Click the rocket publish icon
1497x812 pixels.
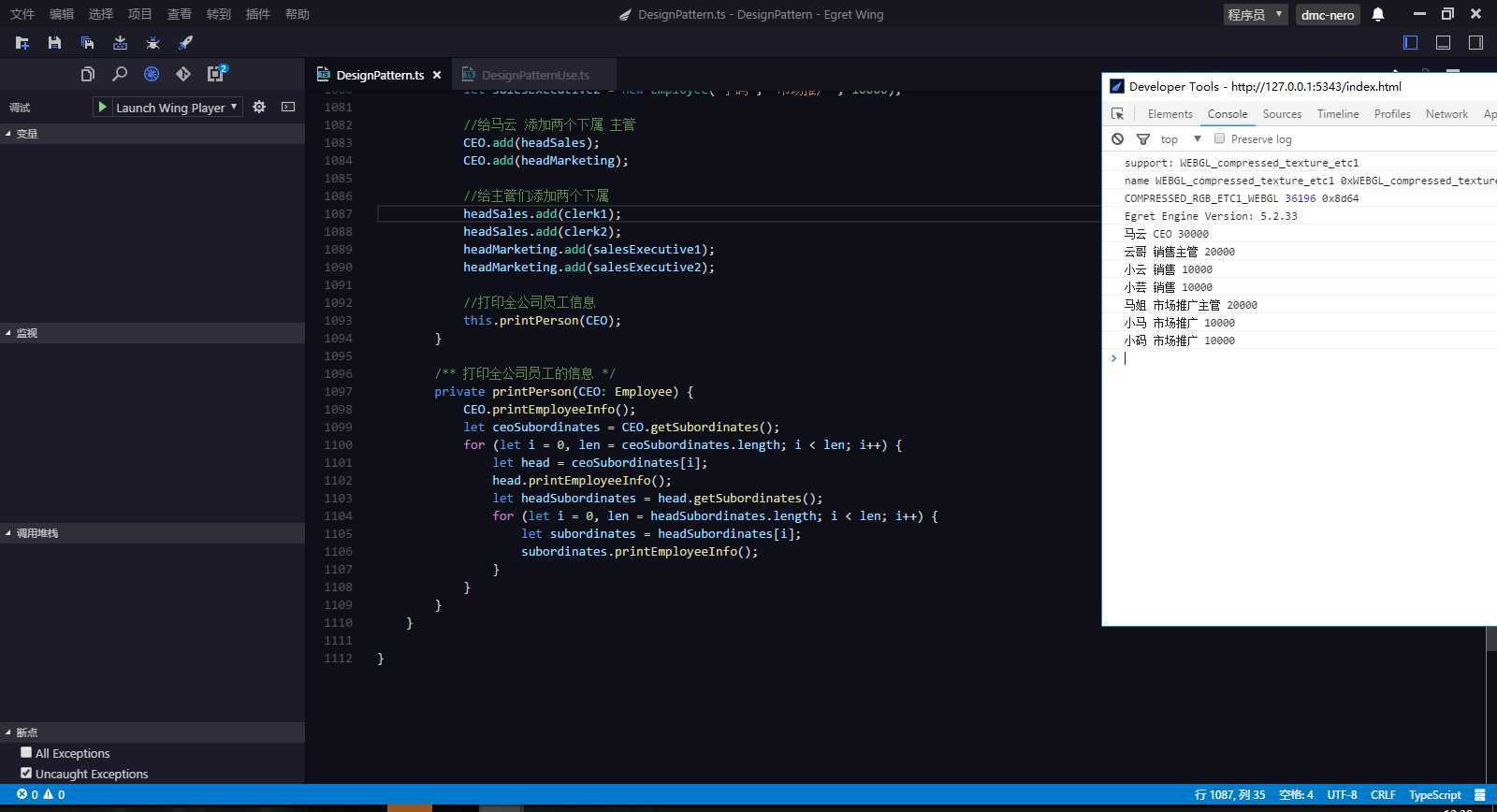pyautogui.click(x=185, y=43)
